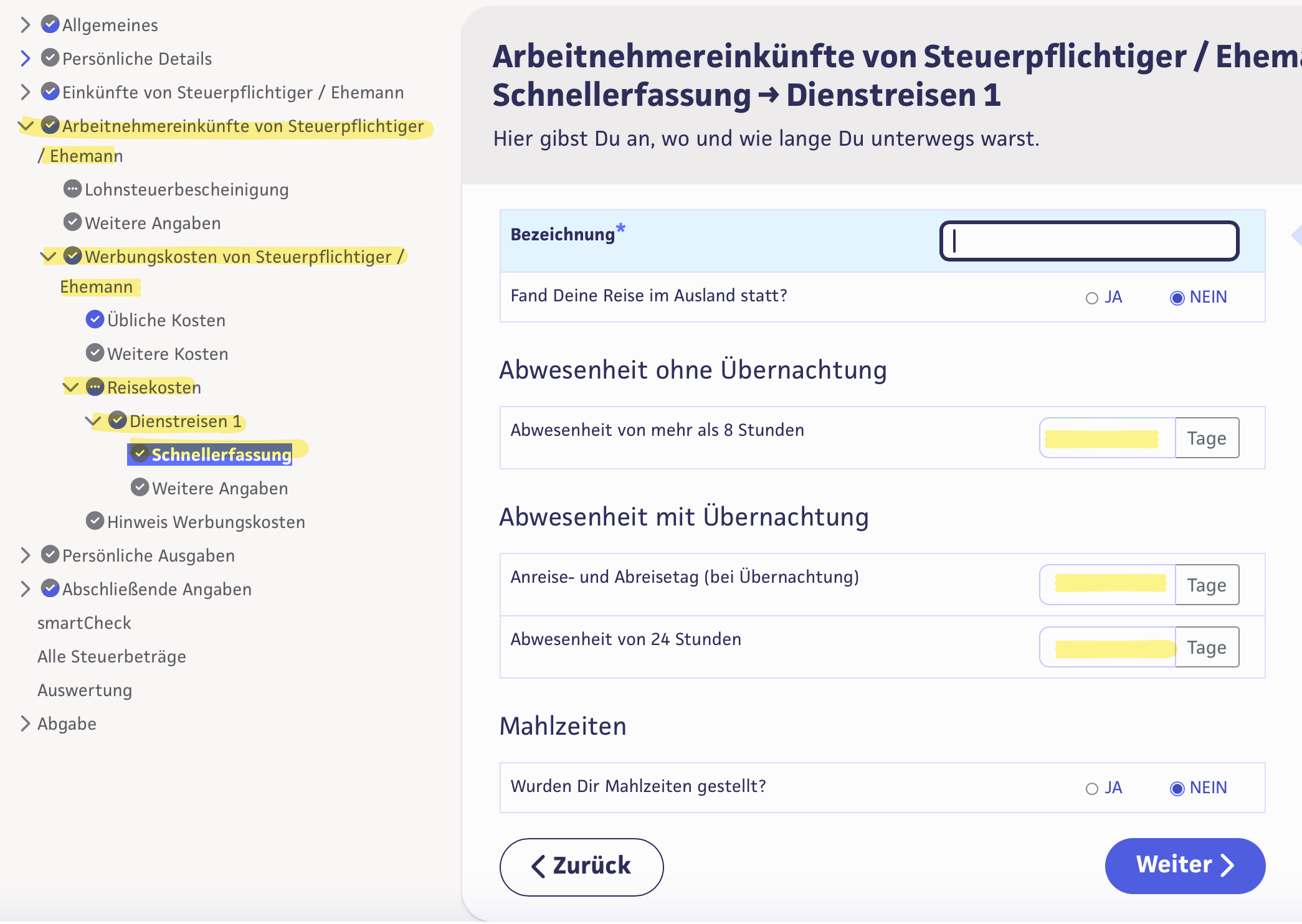Click the ellipsis status icon beside Lohnsteuerbescheinigung
The image size is (1302, 924).
point(72,189)
